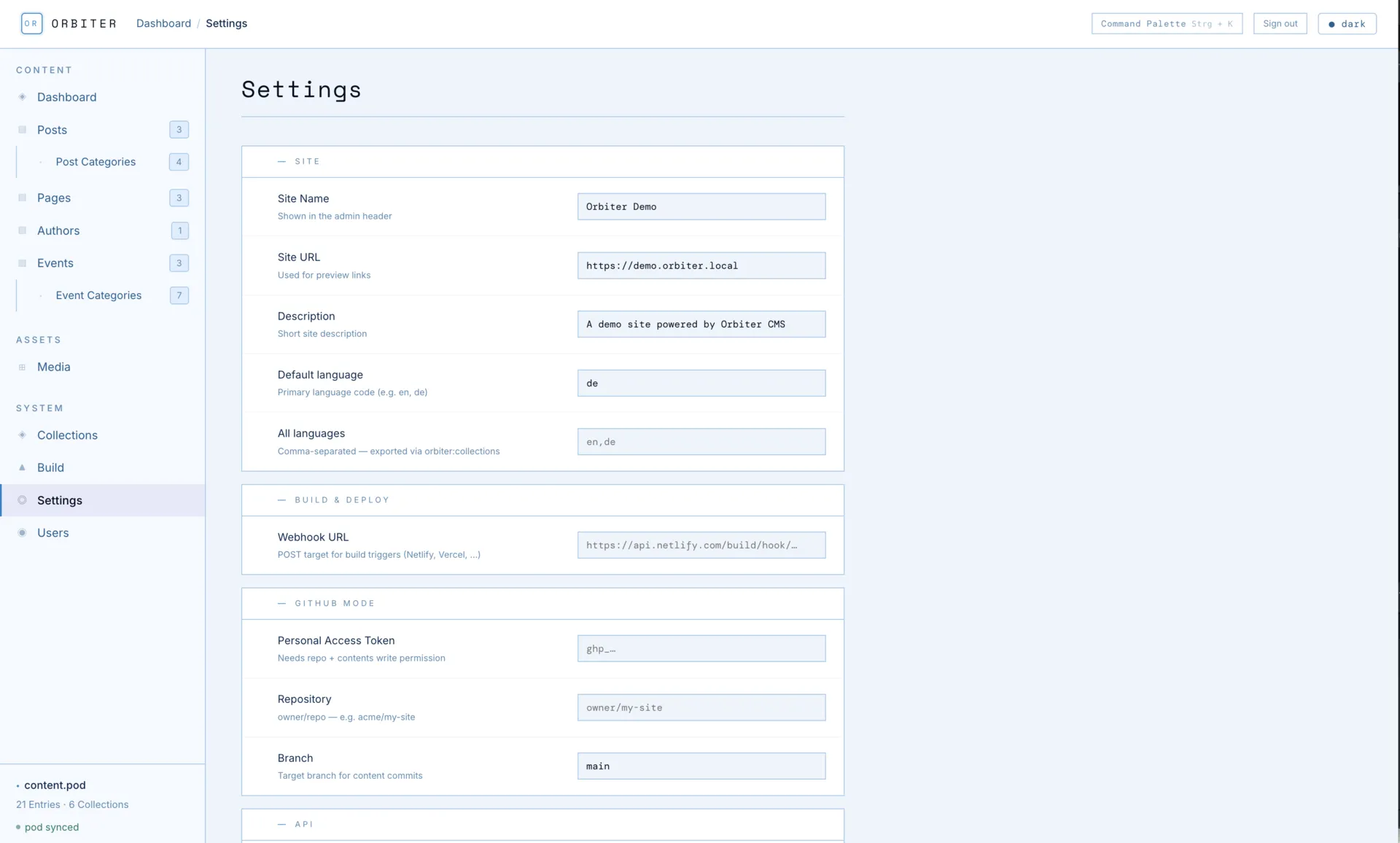
Task: Click the Sign out button
Action: click(x=1280, y=23)
